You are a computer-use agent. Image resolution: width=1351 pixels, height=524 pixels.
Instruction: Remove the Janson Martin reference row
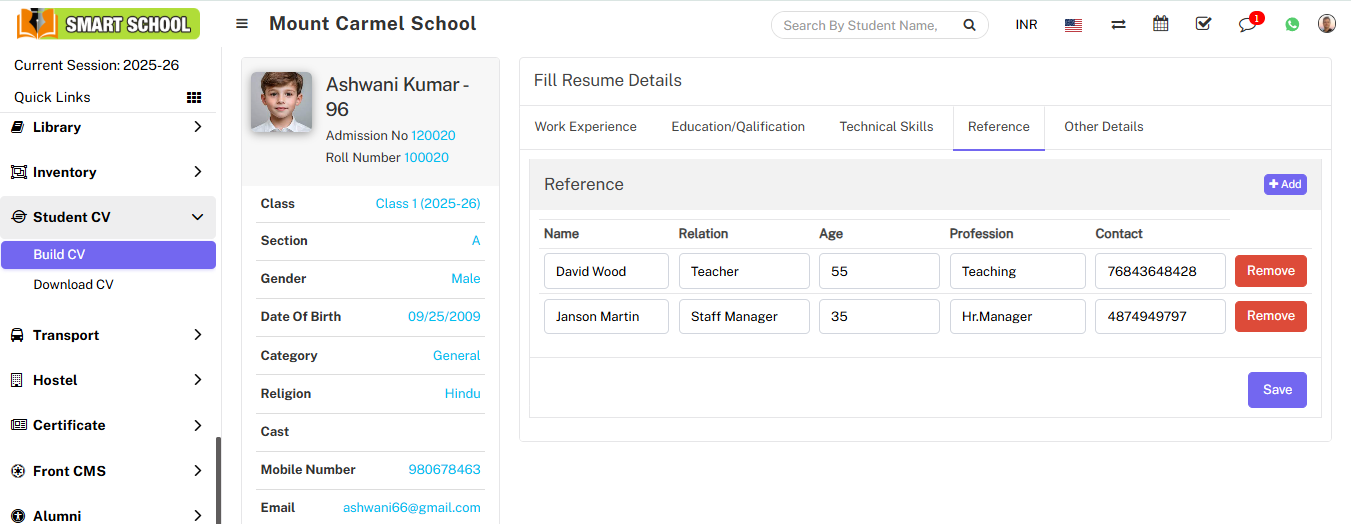point(1270,316)
